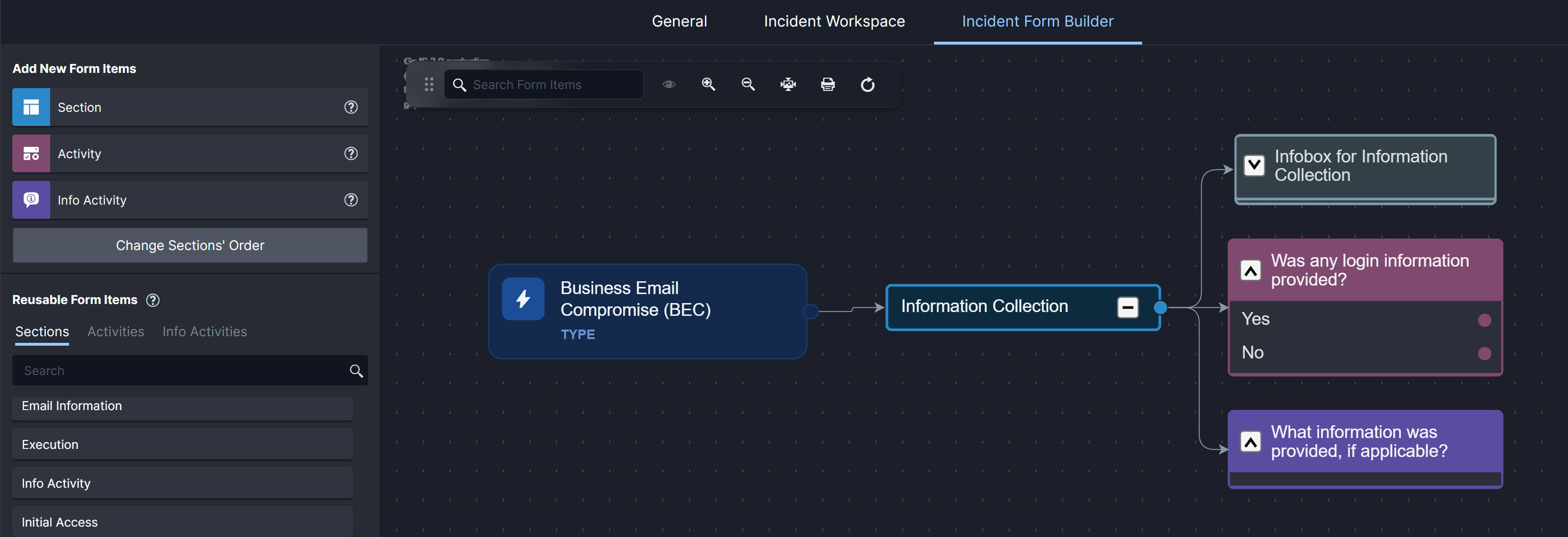Image resolution: width=1568 pixels, height=537 pixels.
Task: Click the Search Form Items field
Action: tap(551, 85)
